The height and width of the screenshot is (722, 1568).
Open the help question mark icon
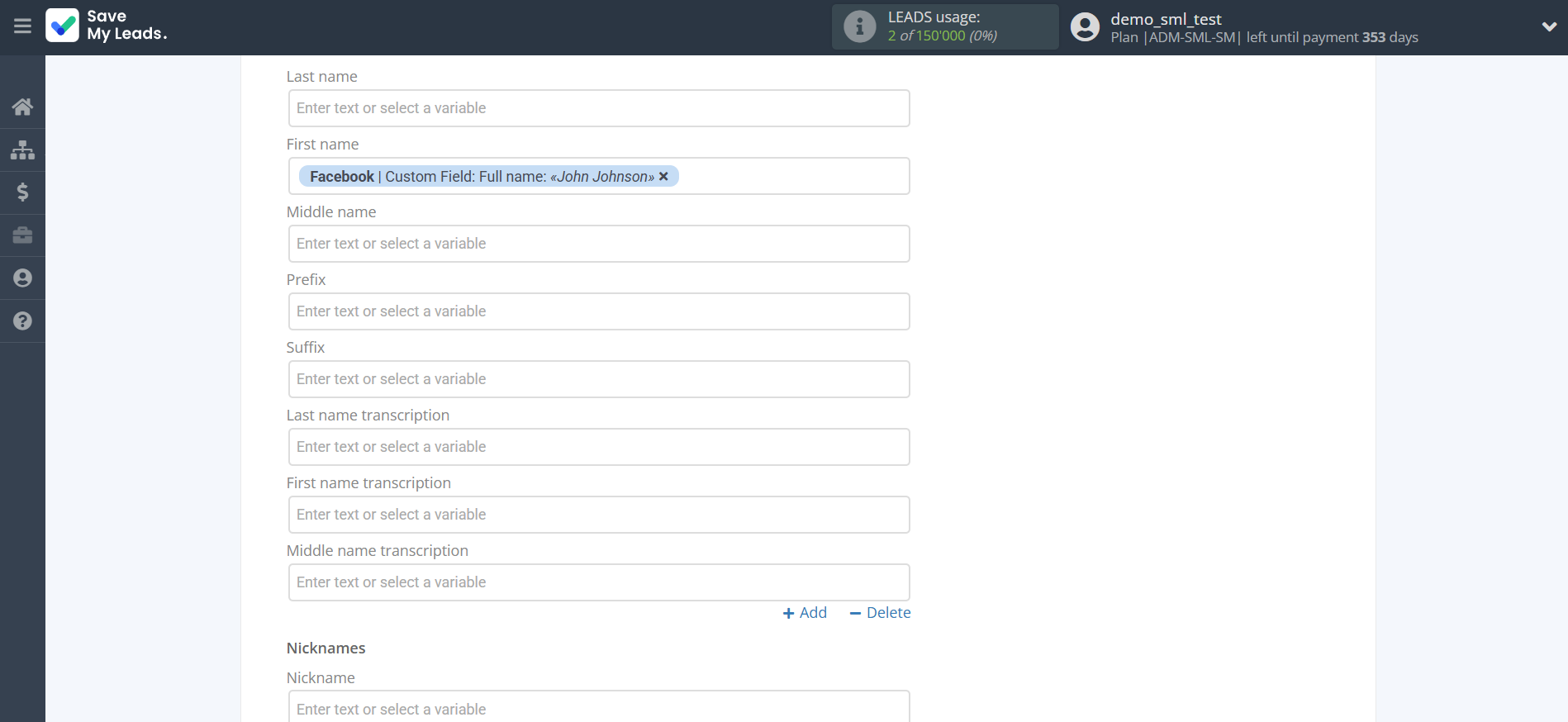[x=22, y=321]
